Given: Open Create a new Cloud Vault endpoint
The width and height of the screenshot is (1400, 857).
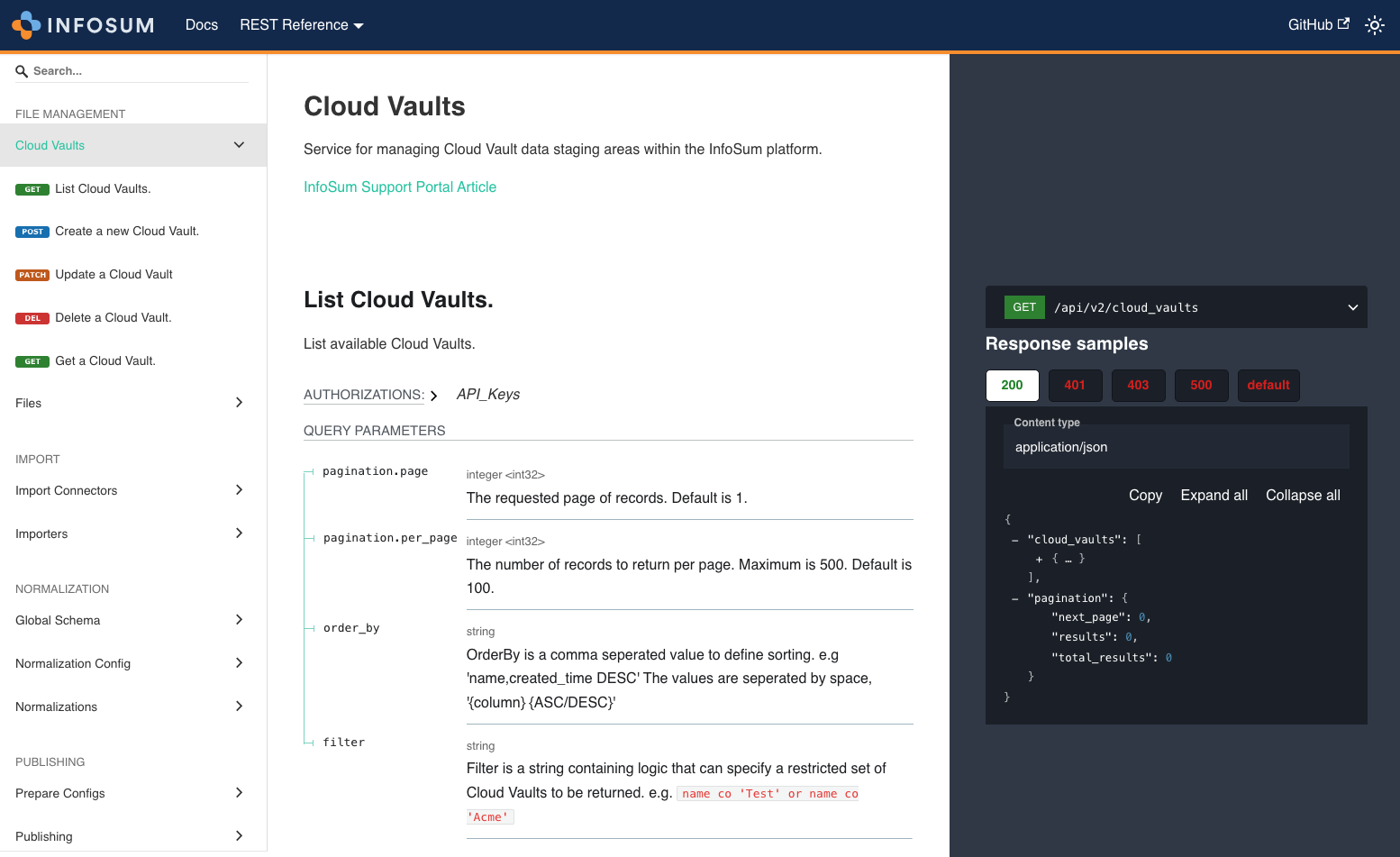Looking at the screenshot, I should pos(133,232).
